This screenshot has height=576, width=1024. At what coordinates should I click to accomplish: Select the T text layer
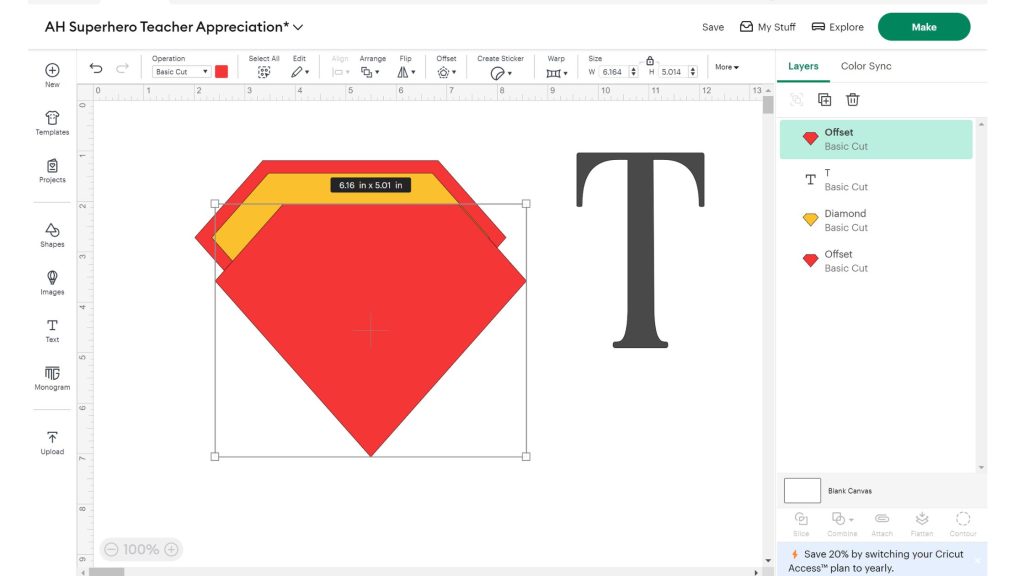click(876, 180)
